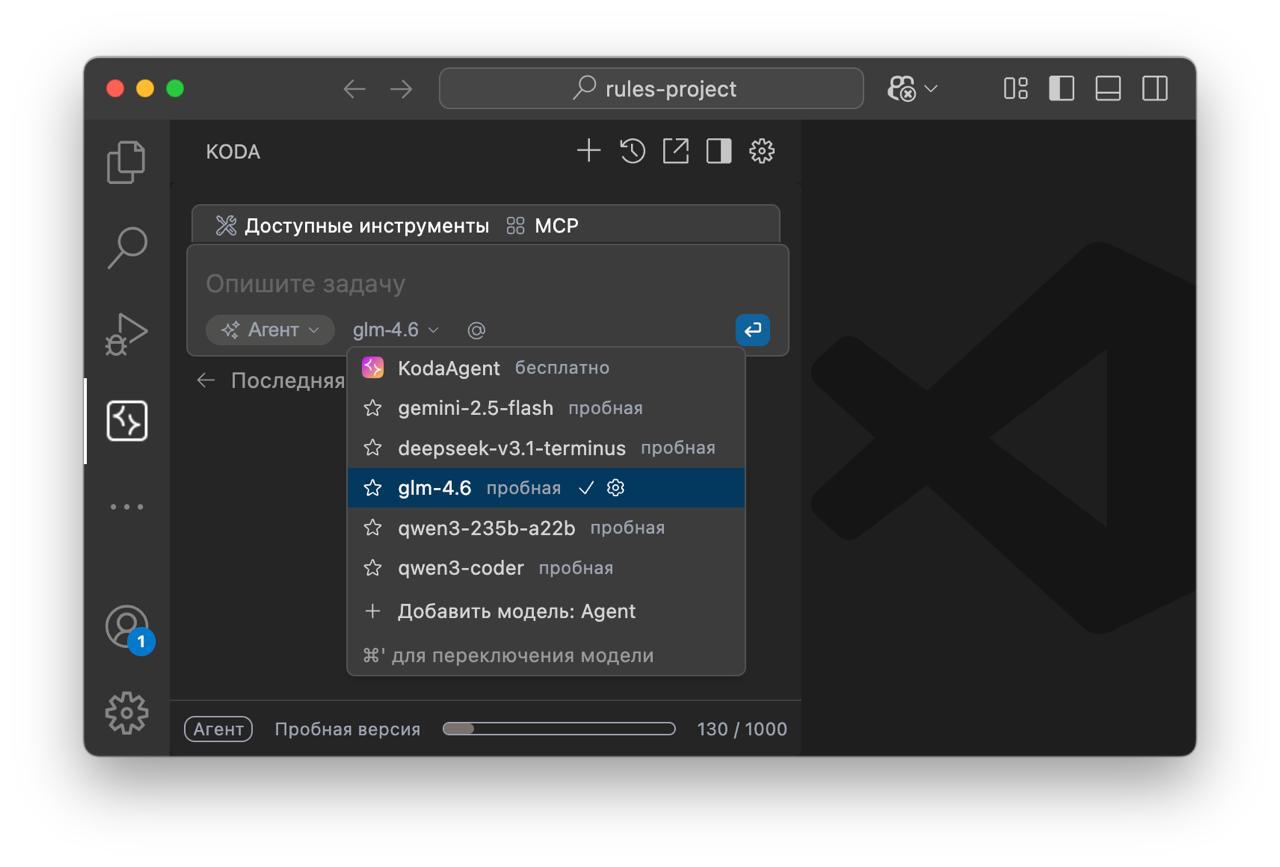
Task: Start a new chat with the plus icon
Action: (x=588, y=151)
